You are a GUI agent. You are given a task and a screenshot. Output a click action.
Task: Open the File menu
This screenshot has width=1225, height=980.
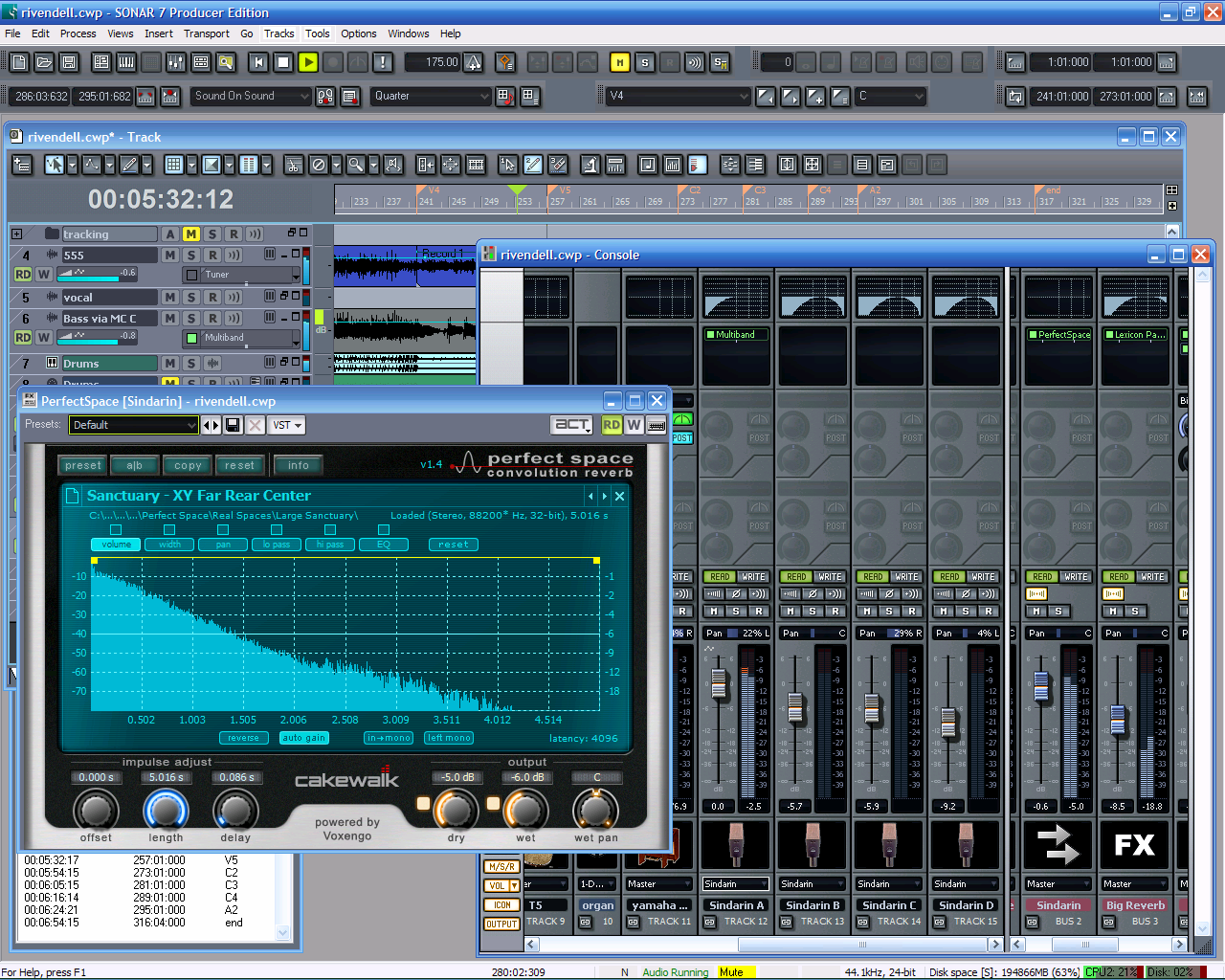[12, 33]
